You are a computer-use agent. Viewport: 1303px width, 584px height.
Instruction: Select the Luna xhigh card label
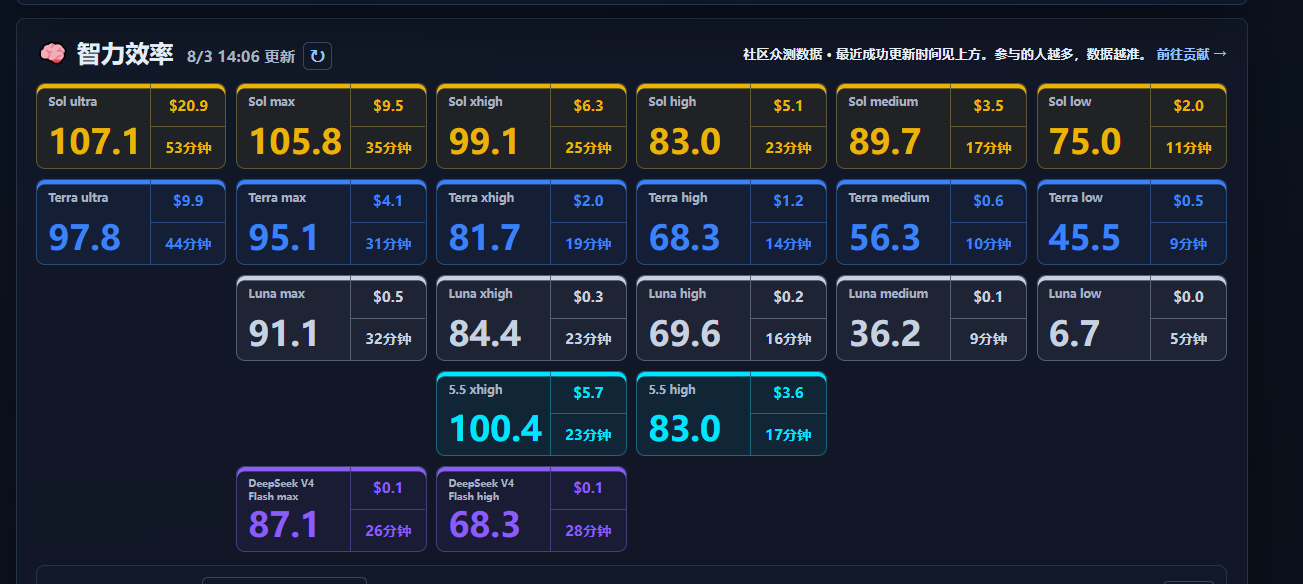(x=481, y=294)
